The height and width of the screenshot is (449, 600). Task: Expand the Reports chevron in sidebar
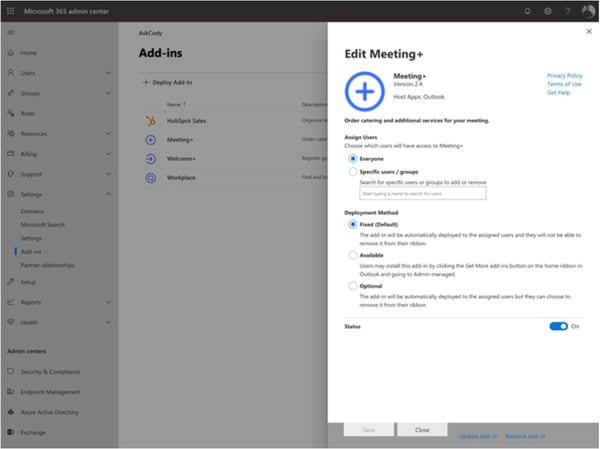(109, 302)
